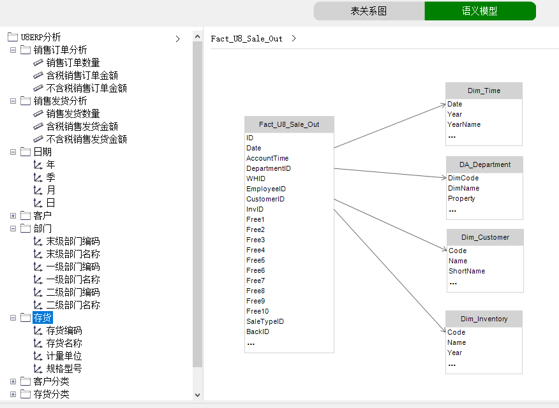Viewport: 559px width, 408px height.
Task: Switch to the 表关系图 tab
Action: click(369, 11)
